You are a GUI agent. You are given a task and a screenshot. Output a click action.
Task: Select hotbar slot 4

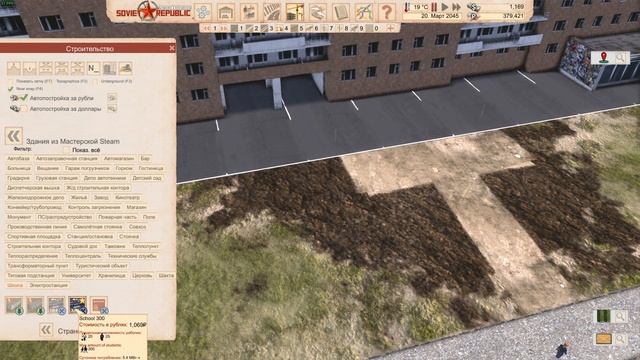282,28
